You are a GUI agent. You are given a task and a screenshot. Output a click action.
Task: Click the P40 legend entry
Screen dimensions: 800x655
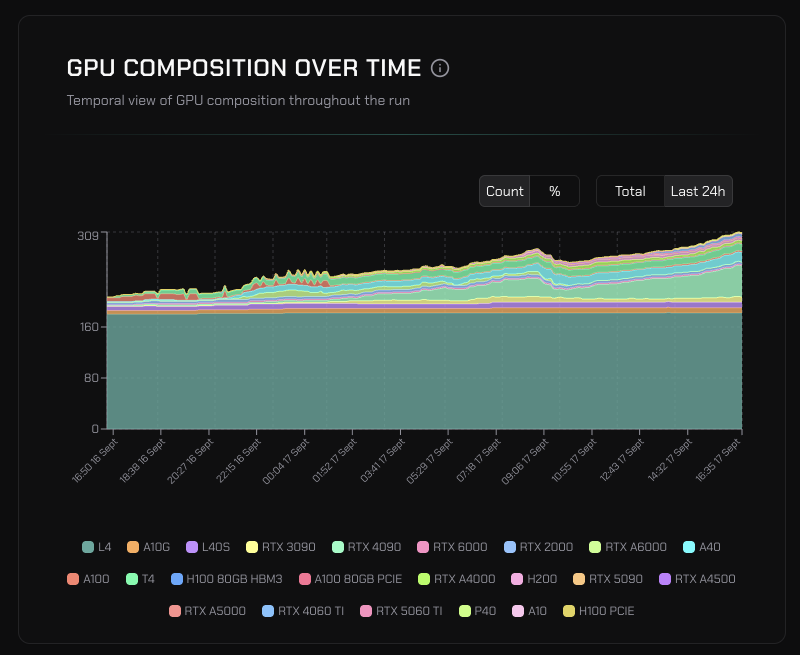point(477,611)
